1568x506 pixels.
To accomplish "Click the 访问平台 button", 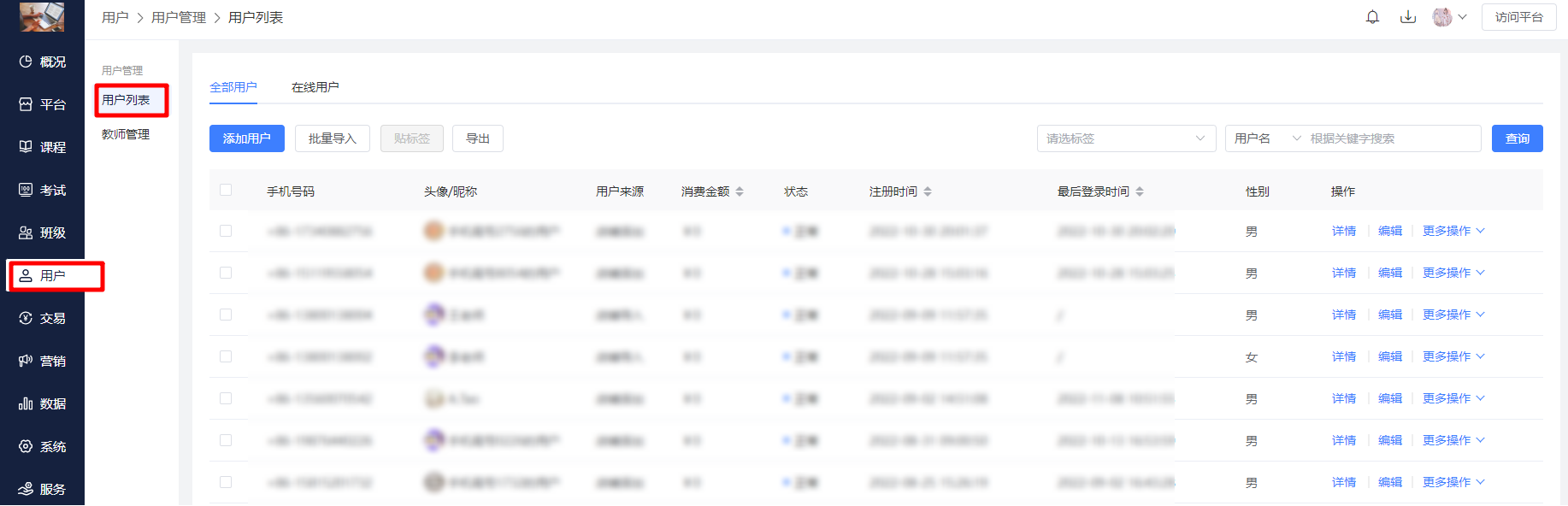I will coord(1519,17).
